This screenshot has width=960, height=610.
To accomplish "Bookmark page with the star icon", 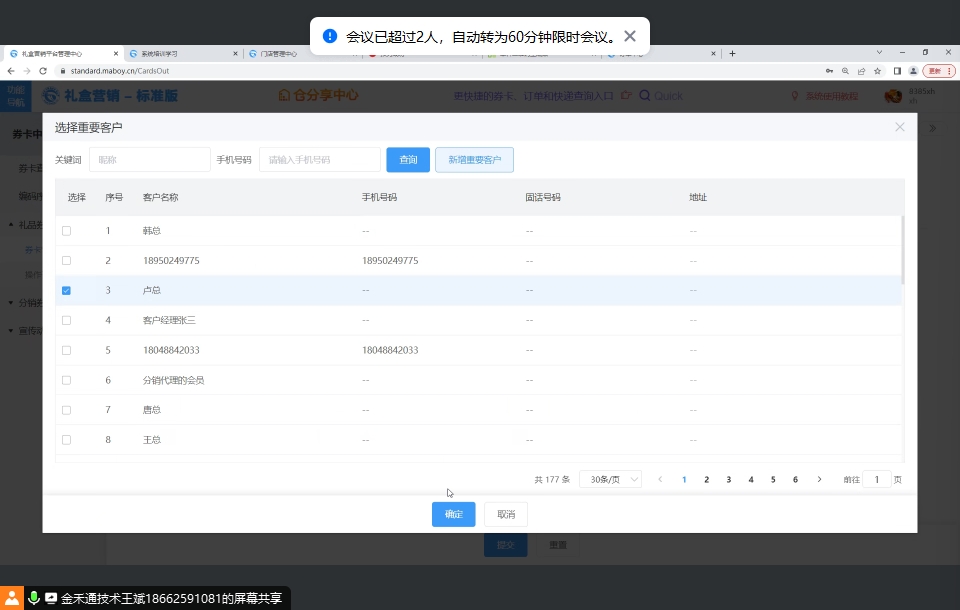I will pos(877,71).
